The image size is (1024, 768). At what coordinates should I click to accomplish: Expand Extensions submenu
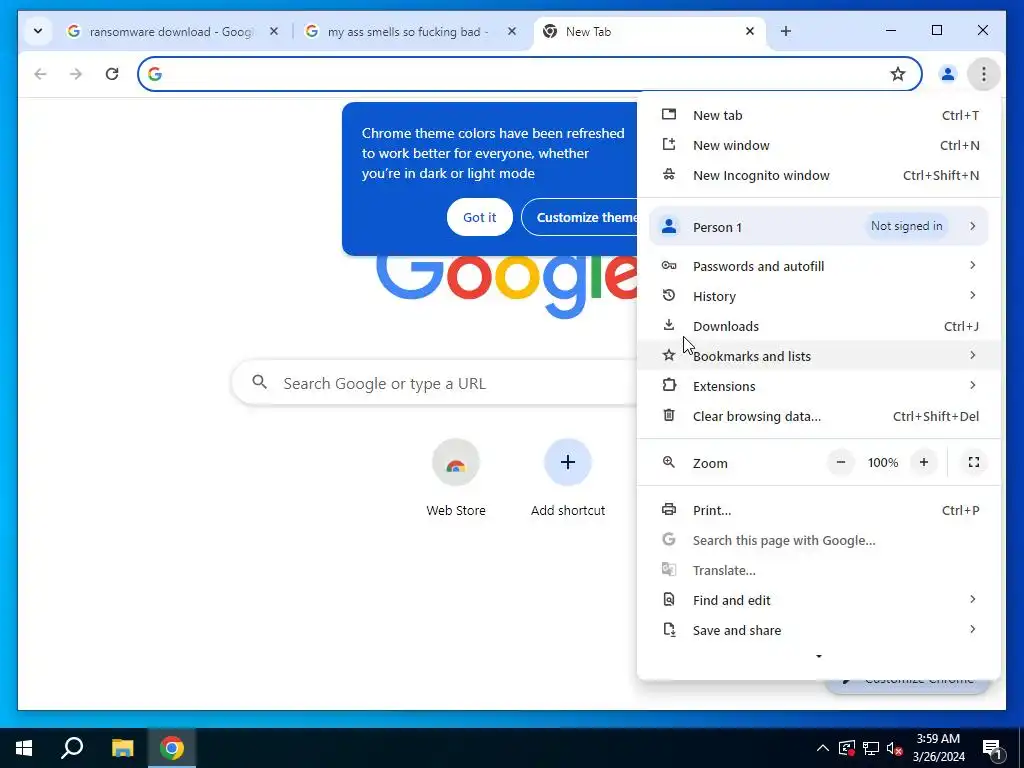point(819,386)
